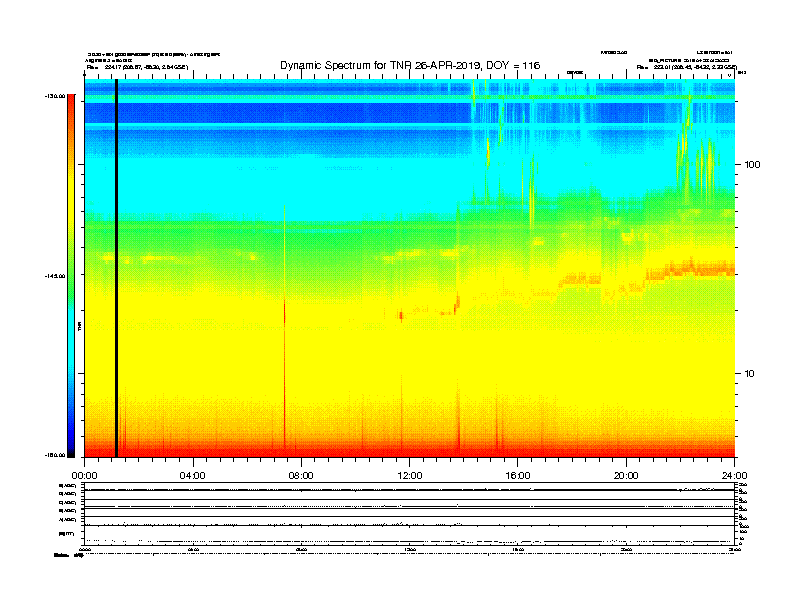Click the -145.00 color scale label

click(x=55, y=276)
